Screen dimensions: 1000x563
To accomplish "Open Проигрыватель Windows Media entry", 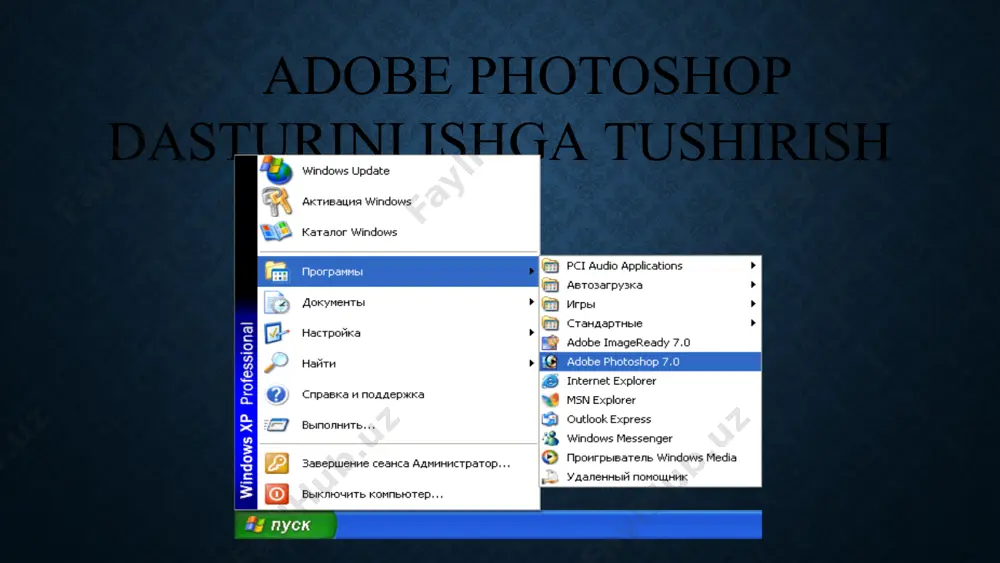I will pyautogui.click(x=651, y=457).
